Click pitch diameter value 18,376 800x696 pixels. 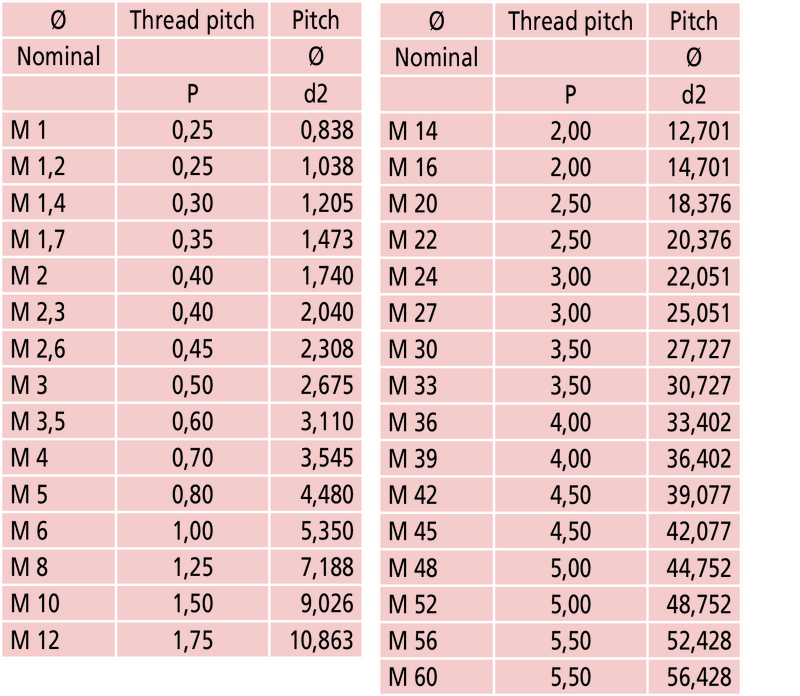click(698, 204)
